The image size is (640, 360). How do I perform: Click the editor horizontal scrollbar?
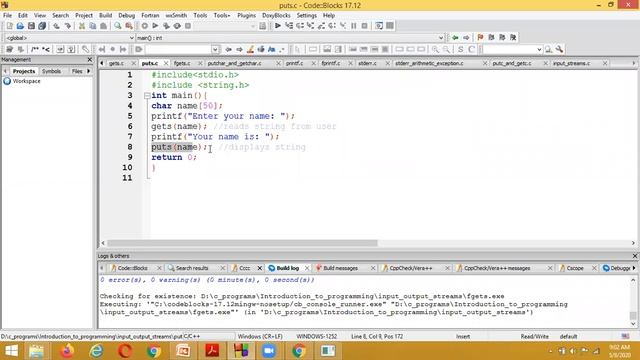coord(243,243)
